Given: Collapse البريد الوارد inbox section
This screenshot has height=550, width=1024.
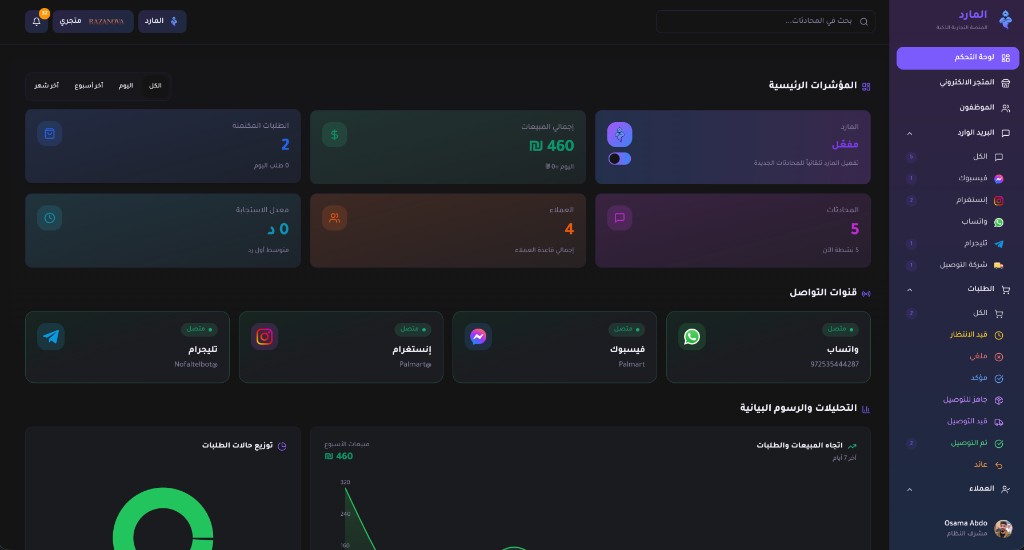Looking at the screenshot, I should pos(910,133).
